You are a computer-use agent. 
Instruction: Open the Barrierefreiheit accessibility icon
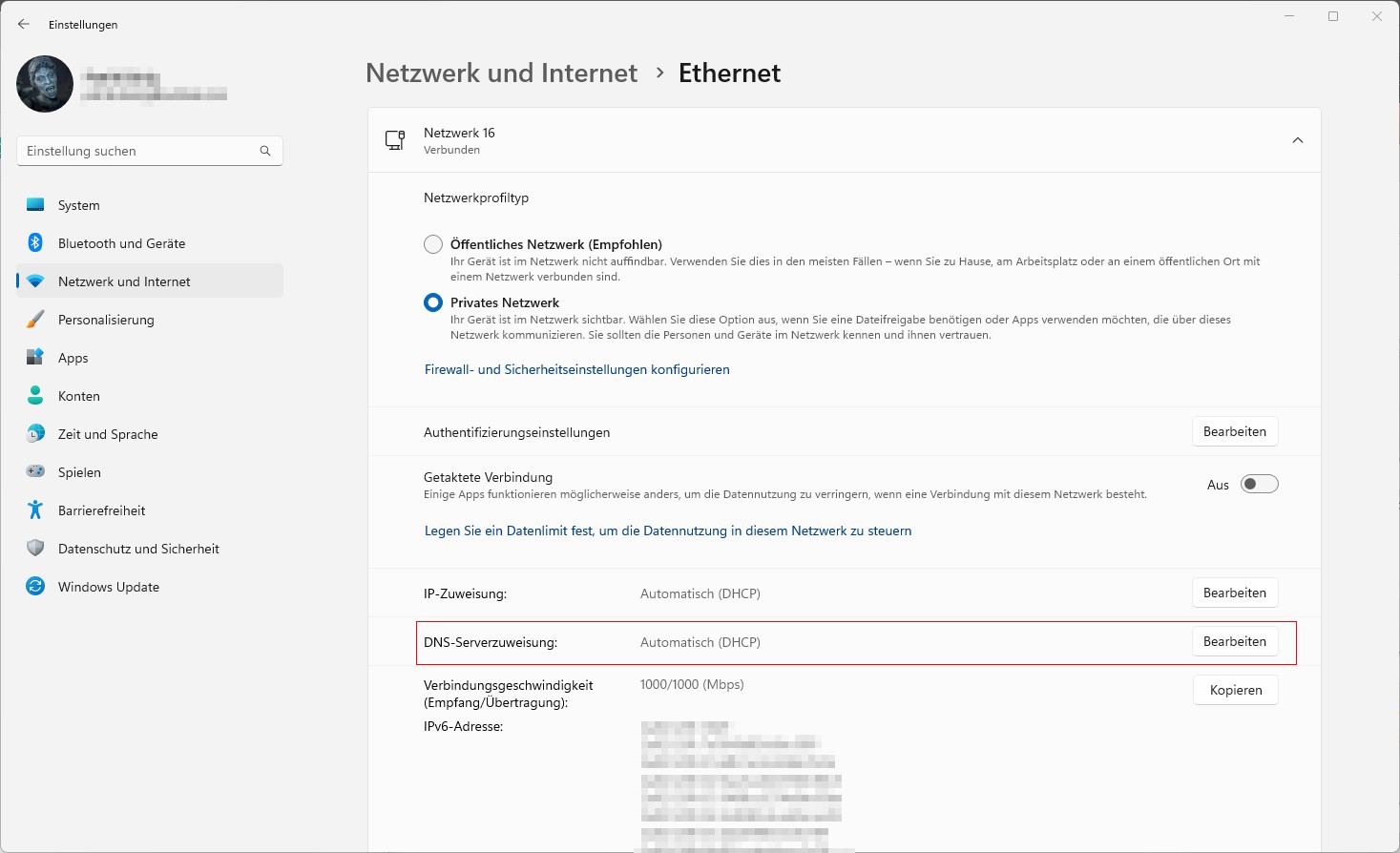35,510
